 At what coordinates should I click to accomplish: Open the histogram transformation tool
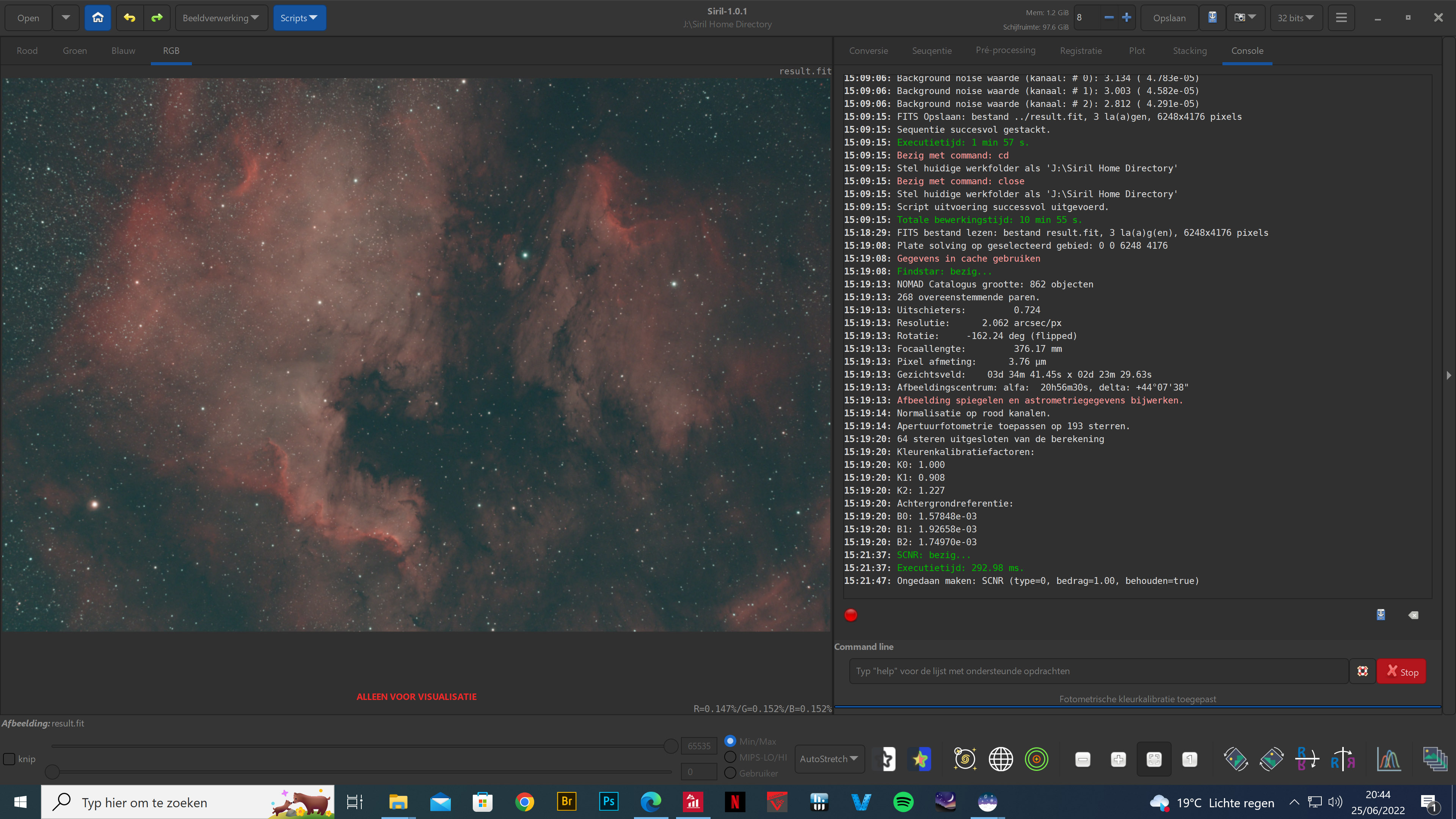coord(1389,759)
